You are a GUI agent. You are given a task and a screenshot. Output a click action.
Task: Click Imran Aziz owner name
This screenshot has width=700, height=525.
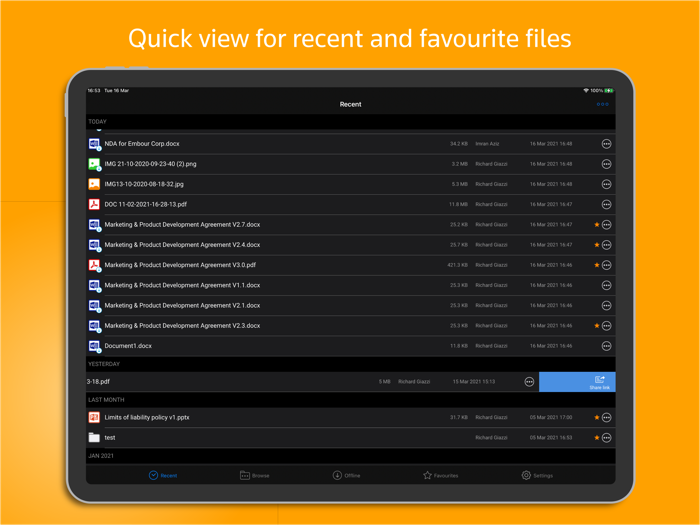pos(487,144)
